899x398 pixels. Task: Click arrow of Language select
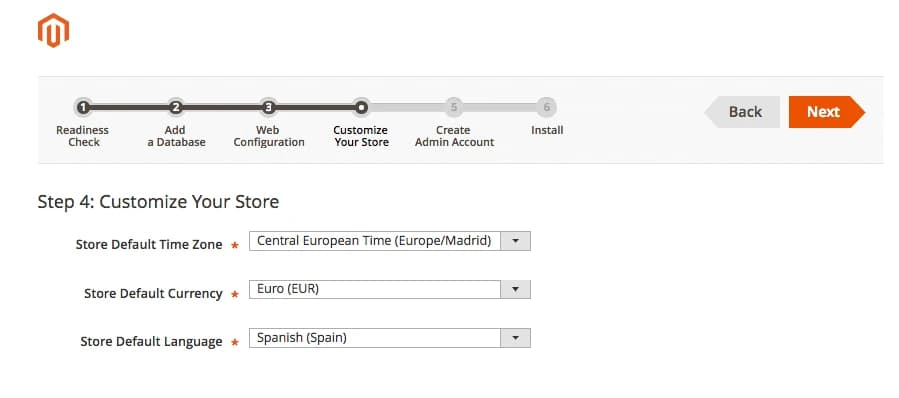[x=515, y=338]
